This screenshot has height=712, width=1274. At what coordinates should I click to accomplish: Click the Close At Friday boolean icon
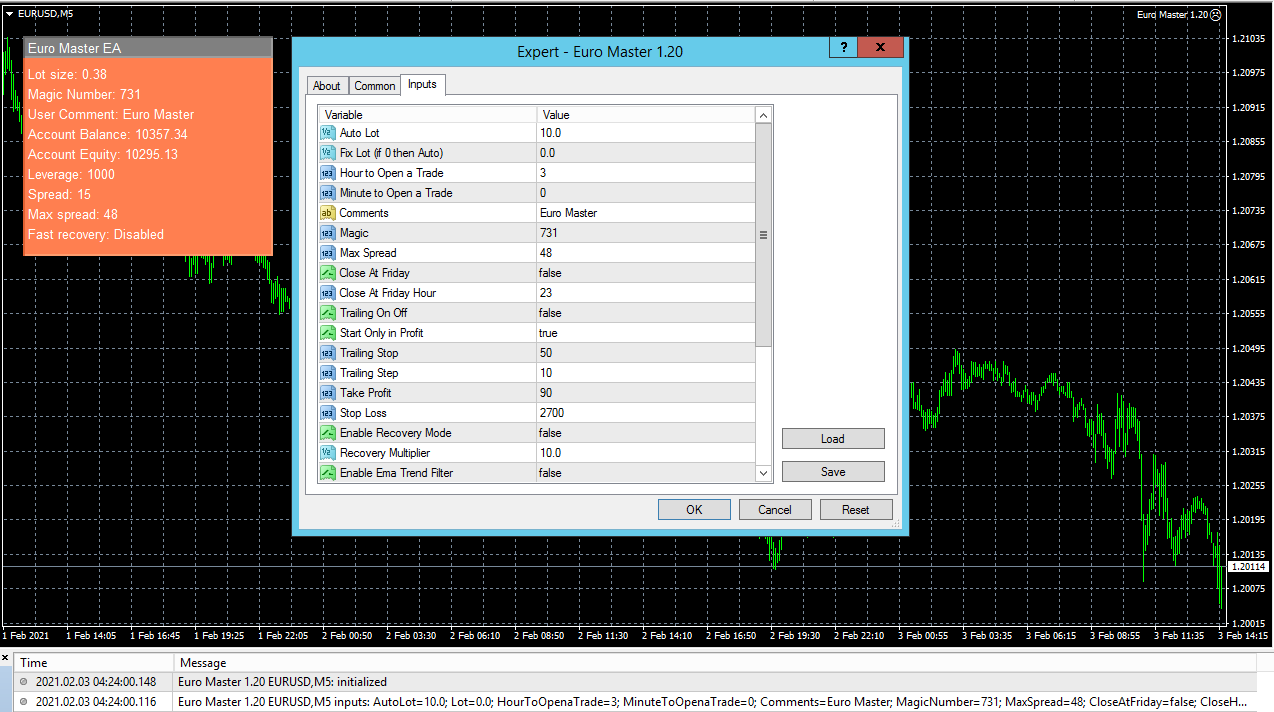pyautogui.click(x=327, y=273)
